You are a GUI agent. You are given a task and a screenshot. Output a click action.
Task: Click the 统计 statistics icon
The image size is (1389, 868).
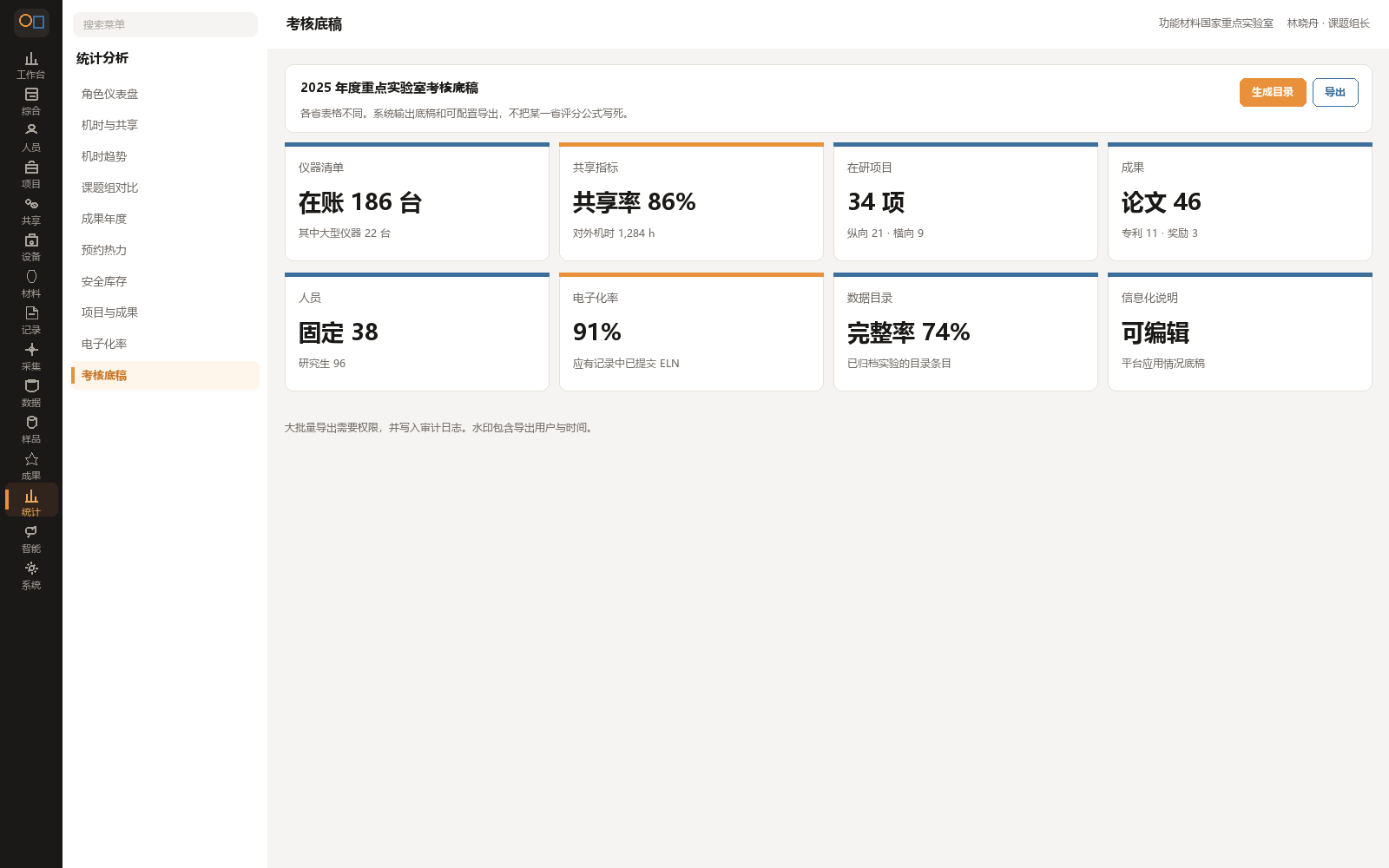31,501
